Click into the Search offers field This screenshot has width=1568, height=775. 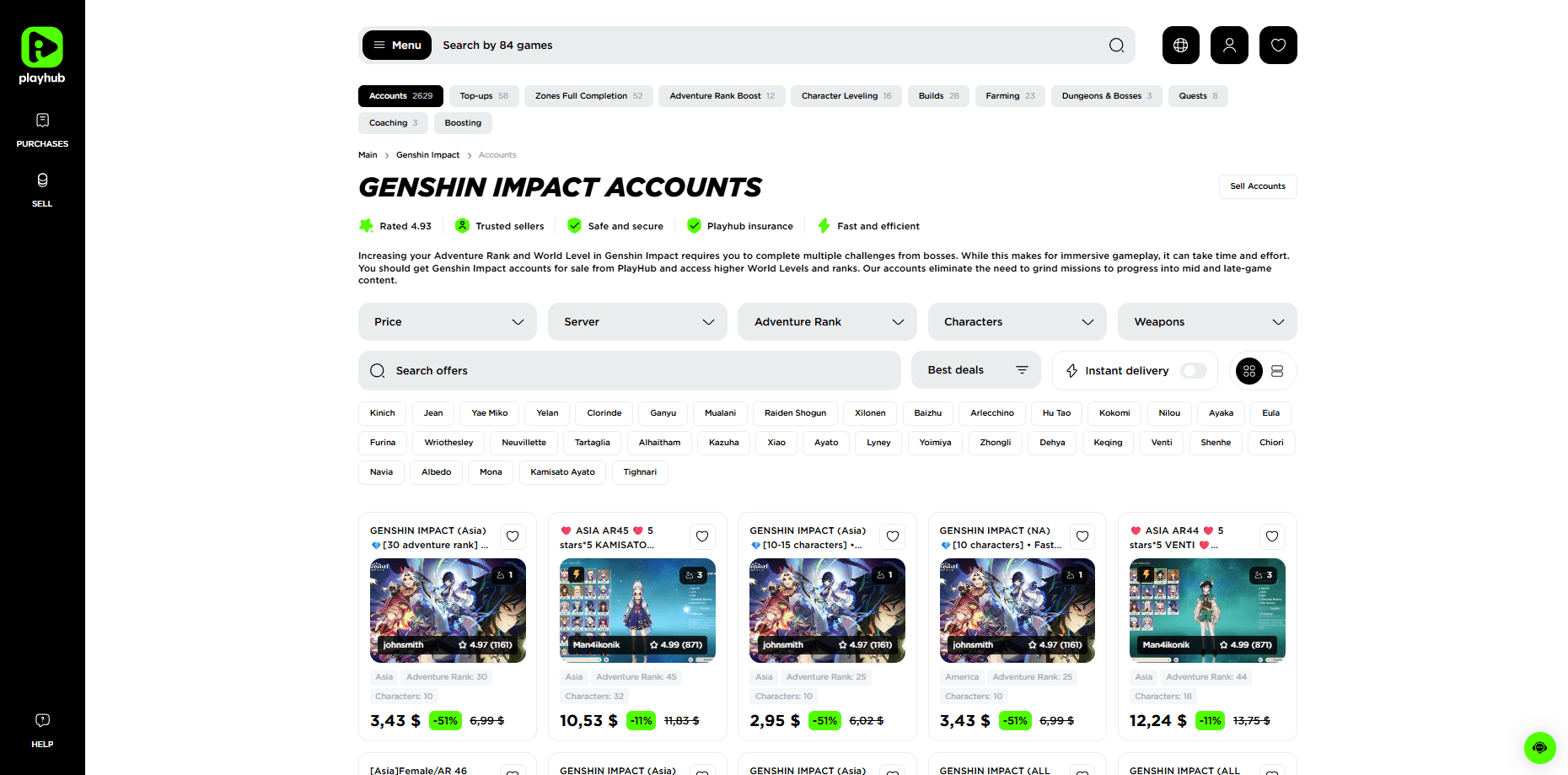click(x=629, y=371)
